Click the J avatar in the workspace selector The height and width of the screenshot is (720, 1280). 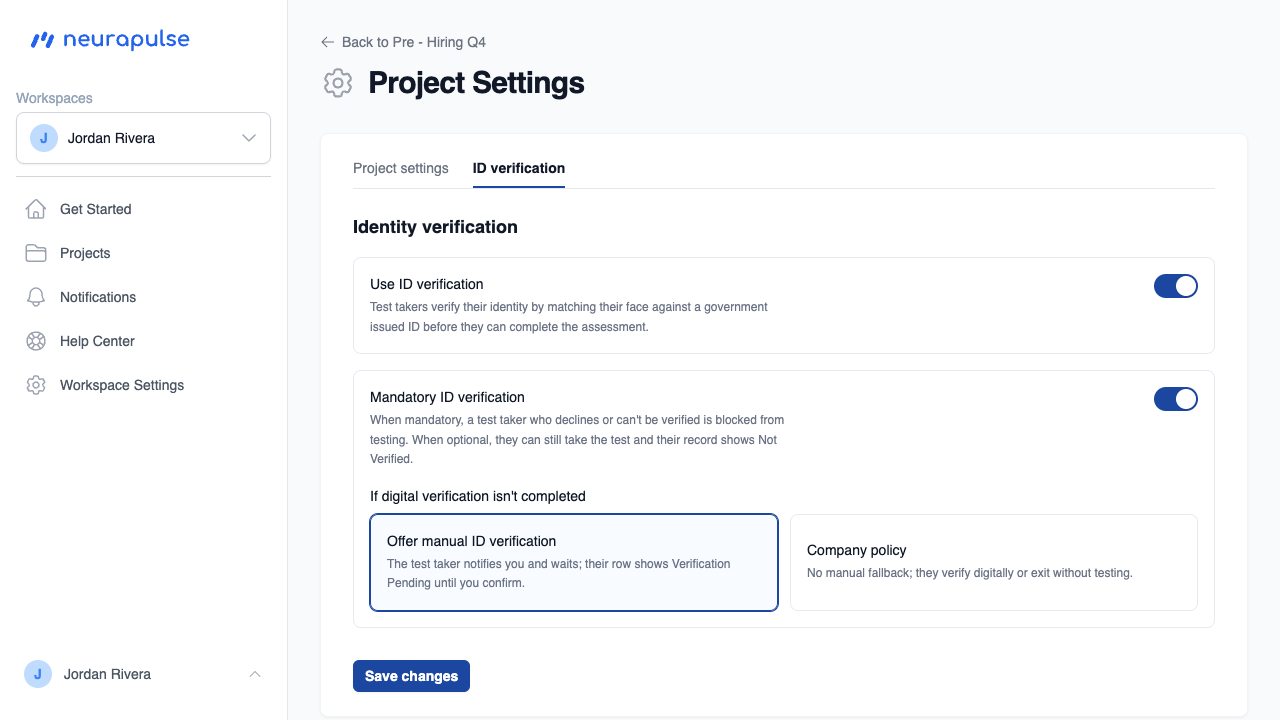[x=44, y=138]
